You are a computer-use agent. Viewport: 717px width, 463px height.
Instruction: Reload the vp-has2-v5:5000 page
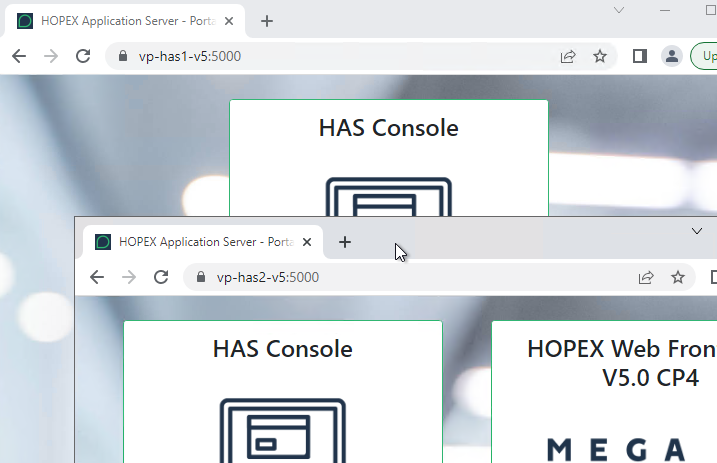click(x=161, y=277)
